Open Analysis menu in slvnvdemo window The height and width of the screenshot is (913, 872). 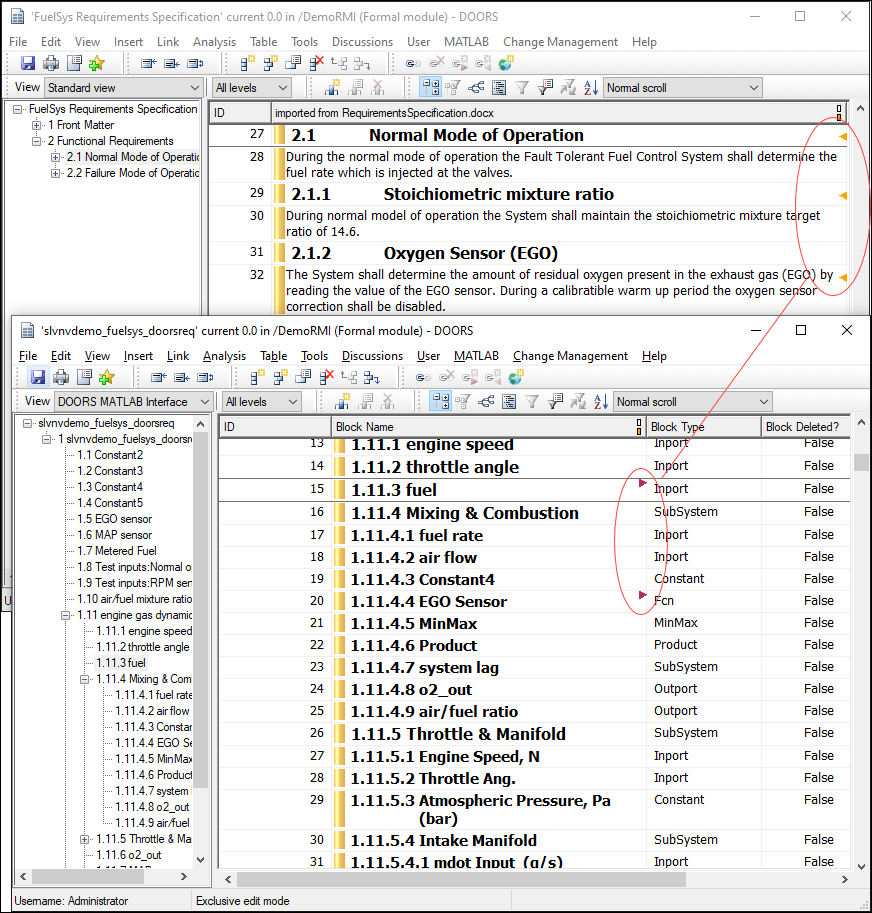point(224,356)
